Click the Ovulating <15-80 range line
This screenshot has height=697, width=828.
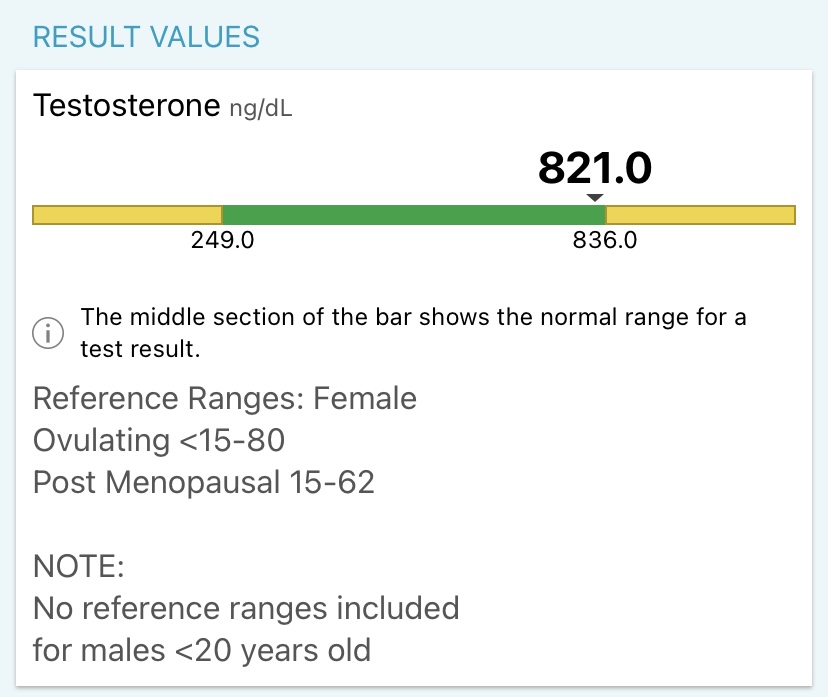158,440
